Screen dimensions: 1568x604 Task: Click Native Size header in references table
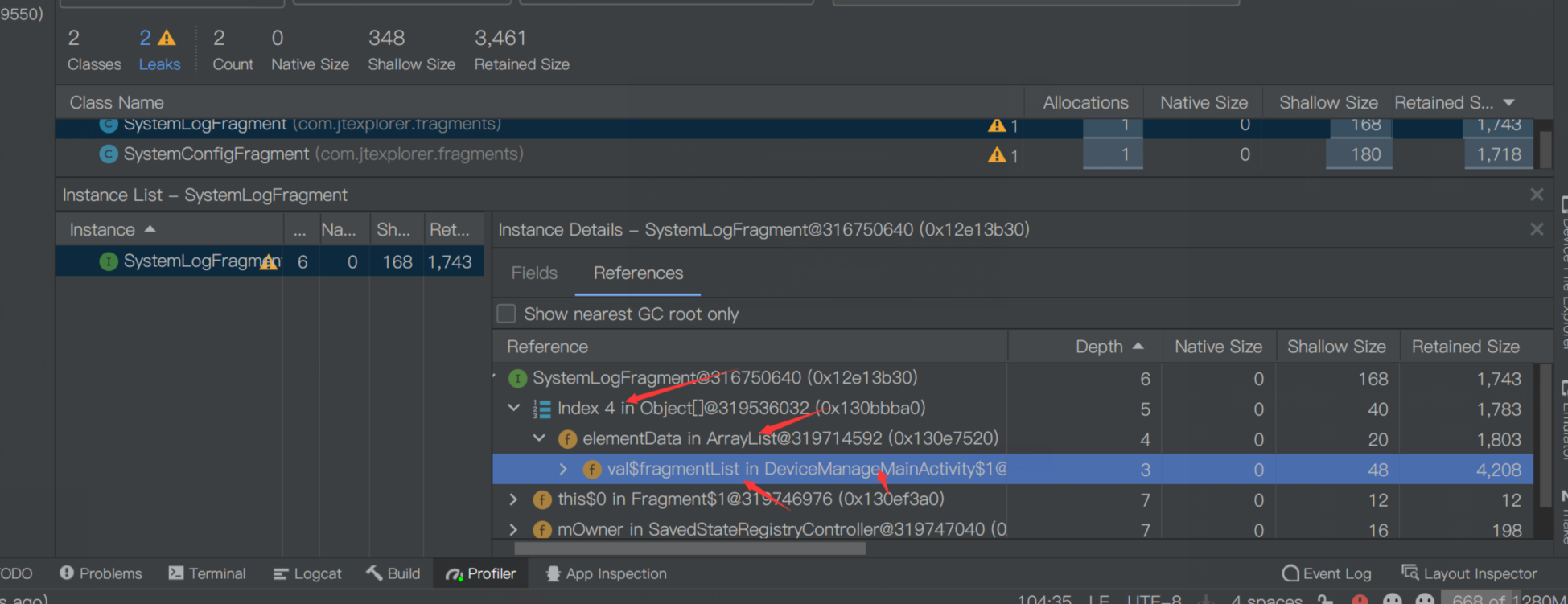[1218, 347]
